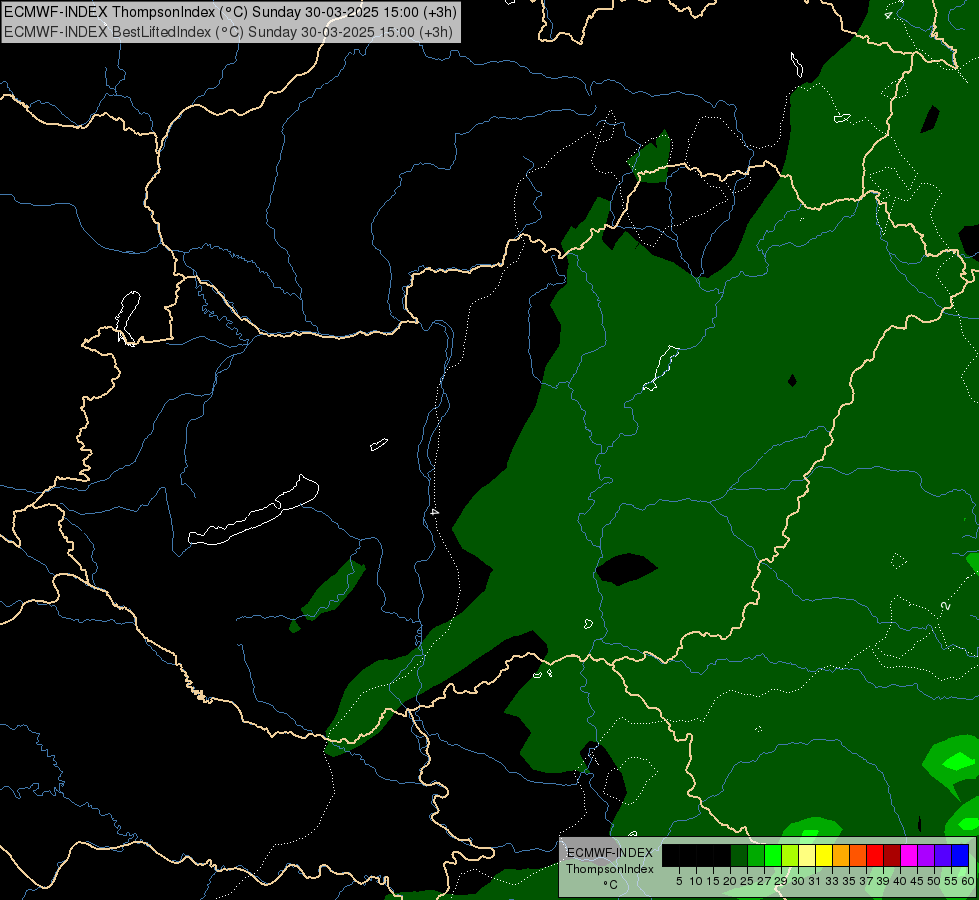Image resolution: width=979 pixels, height=900 pixels.
Task: Click legend scale value 55
Action: [950, 881]
